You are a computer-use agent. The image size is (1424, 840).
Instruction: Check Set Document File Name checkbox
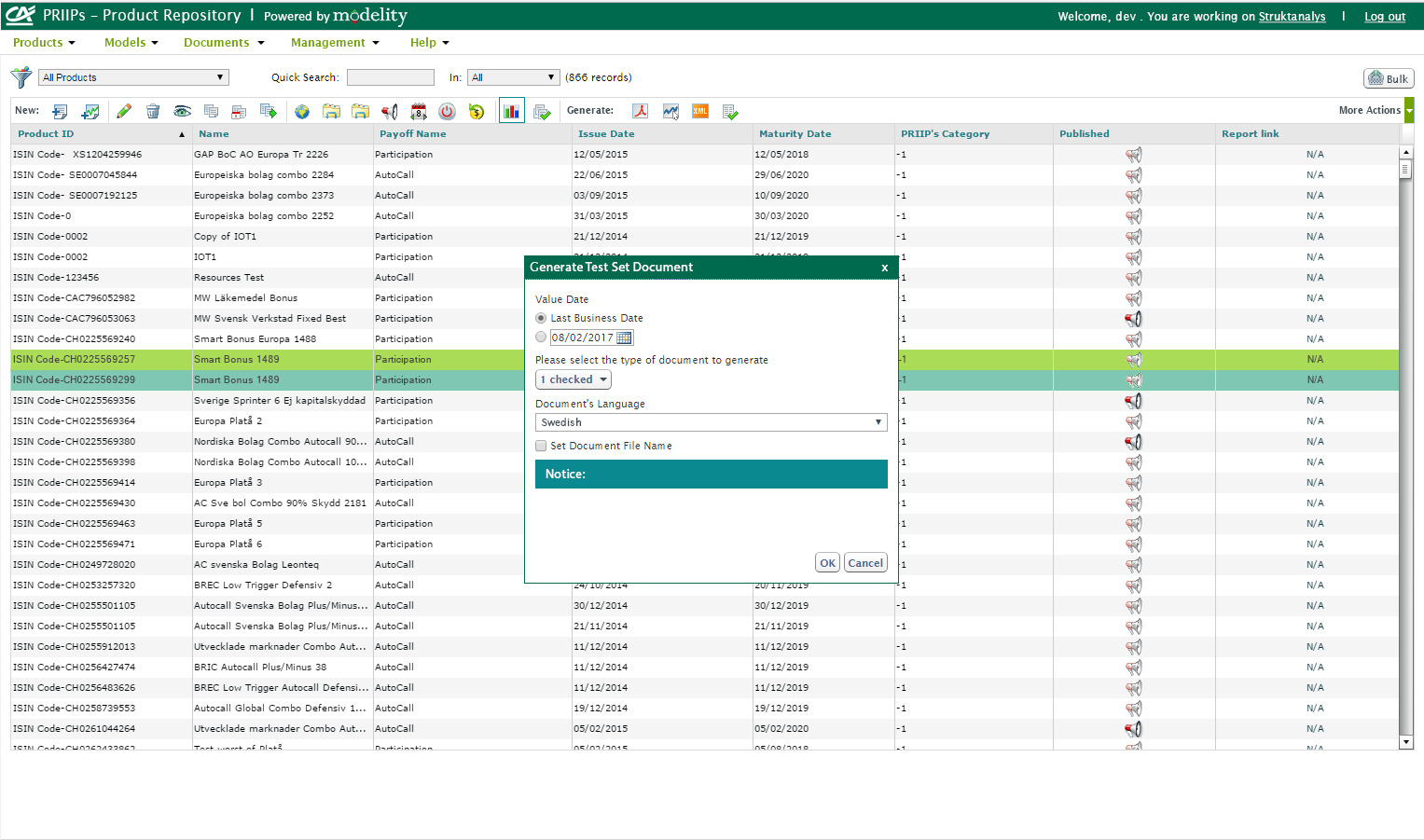pos(541,446)
